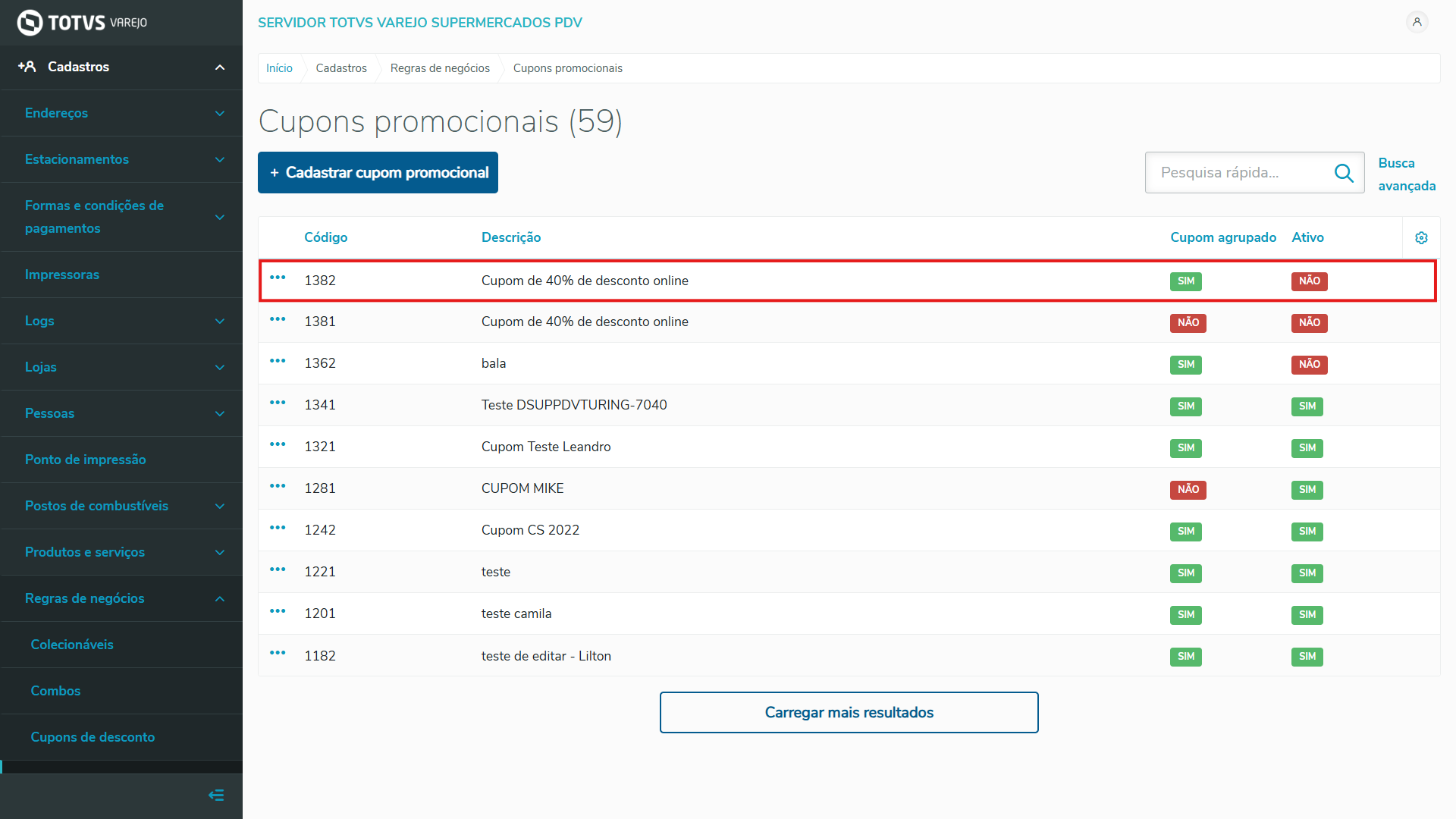1456x819 pixels.
Task: Click Cupom agrupado NÃO badge for 1381
Action: 1188,323
